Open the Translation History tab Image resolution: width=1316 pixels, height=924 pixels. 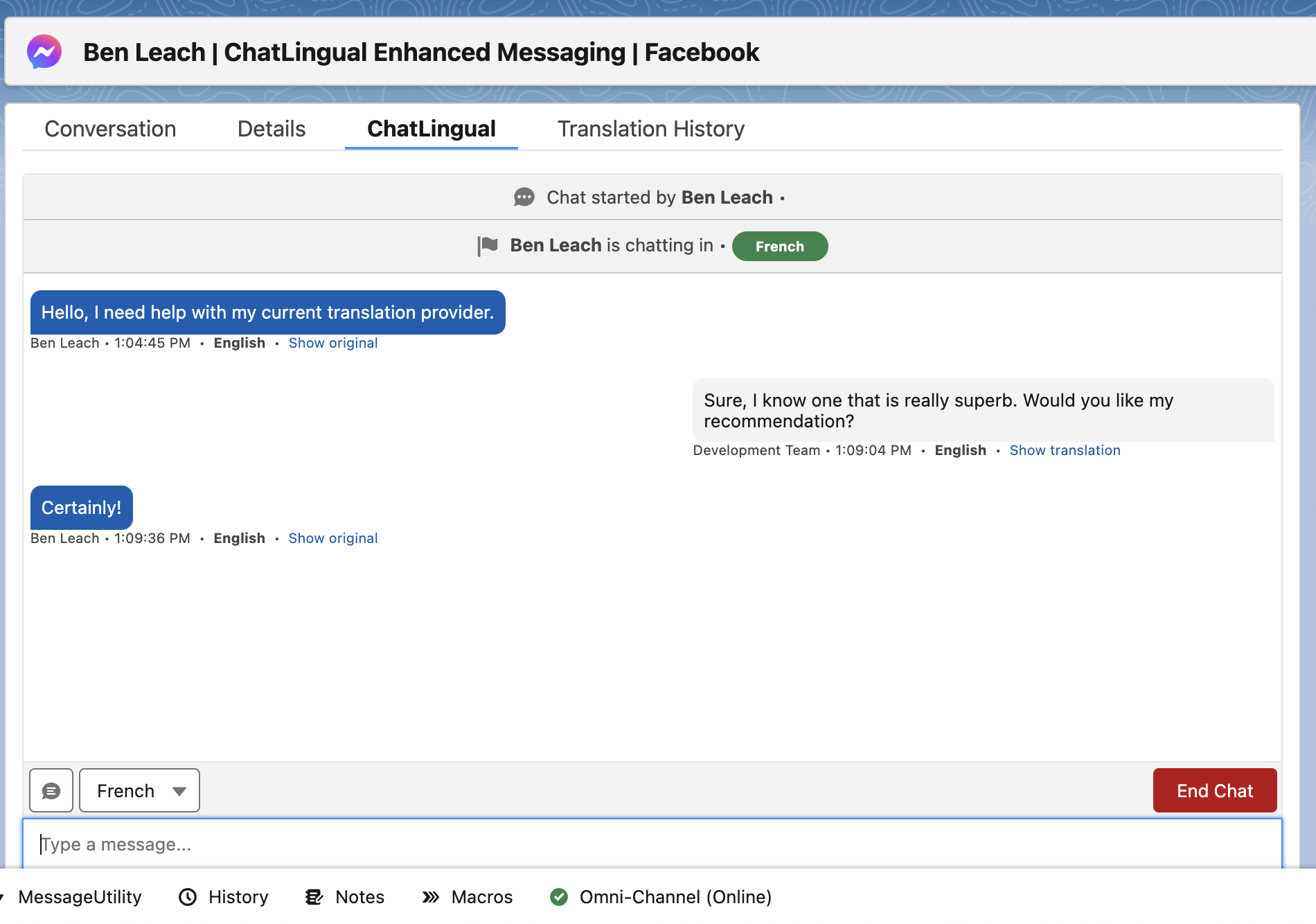coord(651,129)
